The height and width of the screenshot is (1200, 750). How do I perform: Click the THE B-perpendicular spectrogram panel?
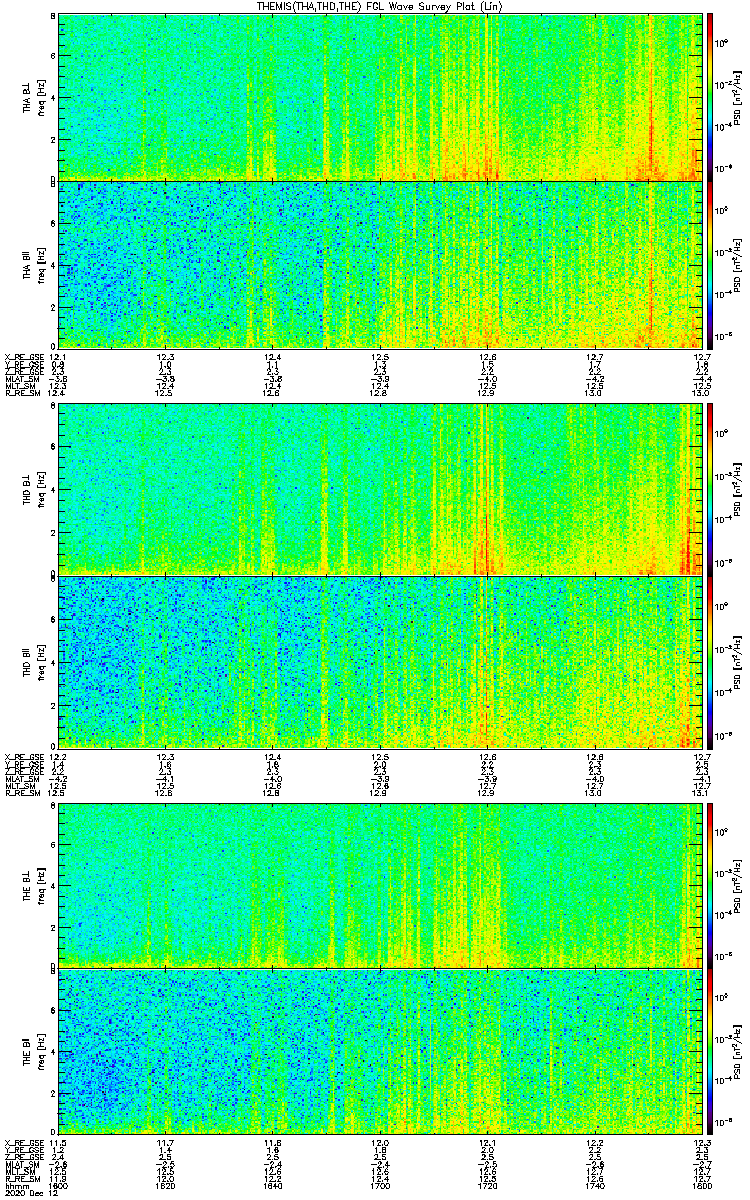click(380, 884)
